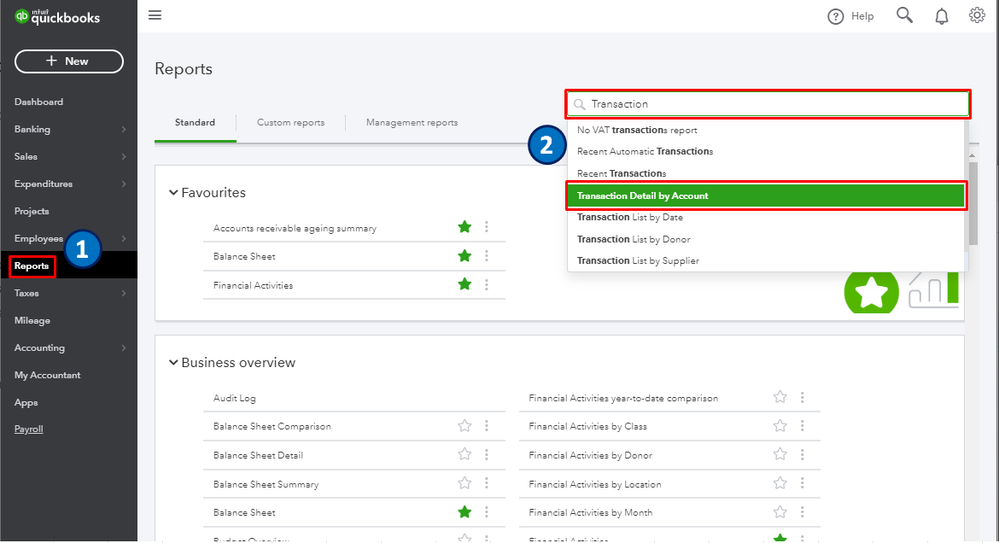This screenshot has height=543, width=999.
Task: Collapse the Favourites section
Action: coord(173,193)
